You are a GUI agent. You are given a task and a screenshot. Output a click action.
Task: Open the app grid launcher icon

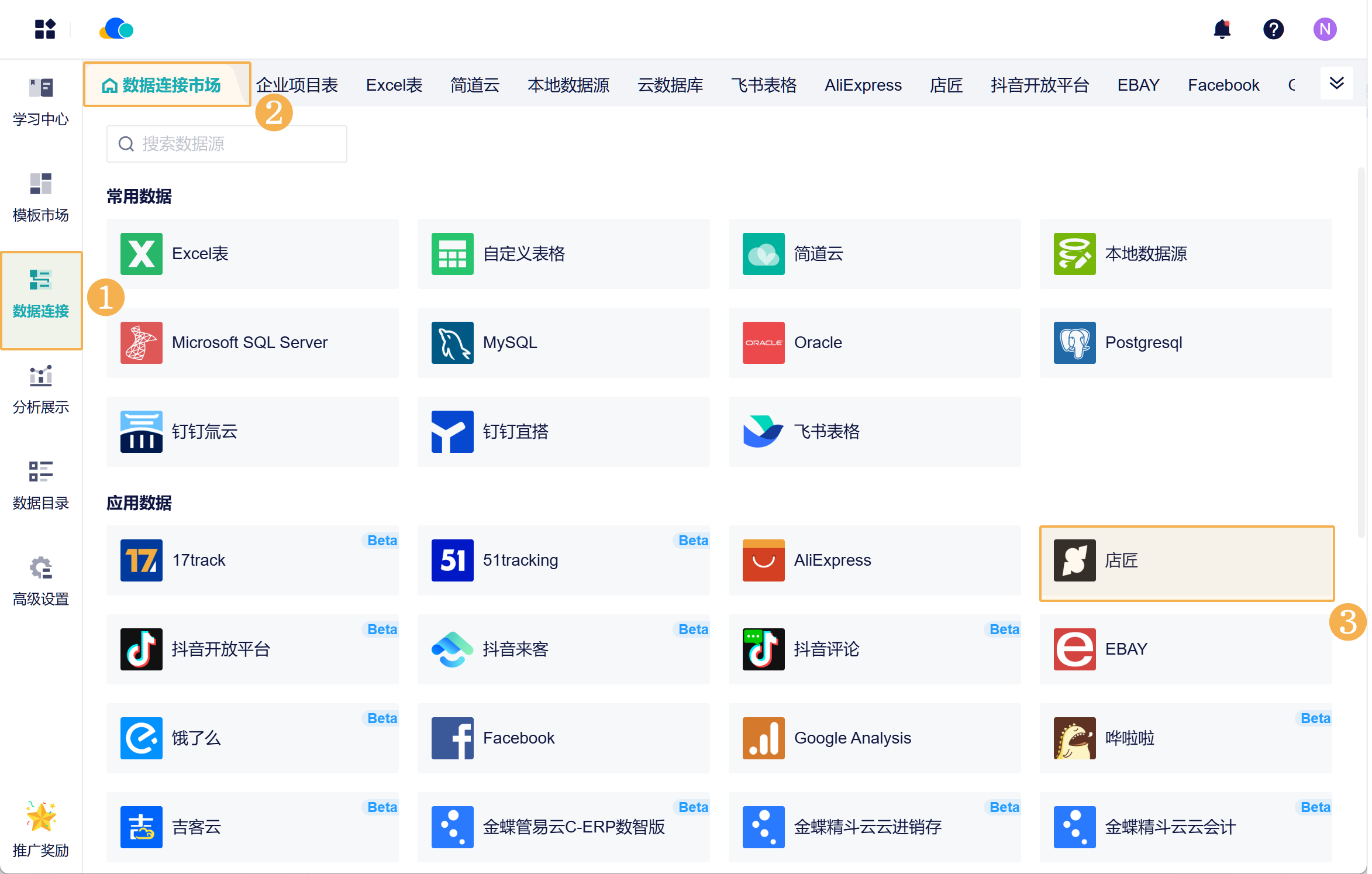tap(45, 29)
